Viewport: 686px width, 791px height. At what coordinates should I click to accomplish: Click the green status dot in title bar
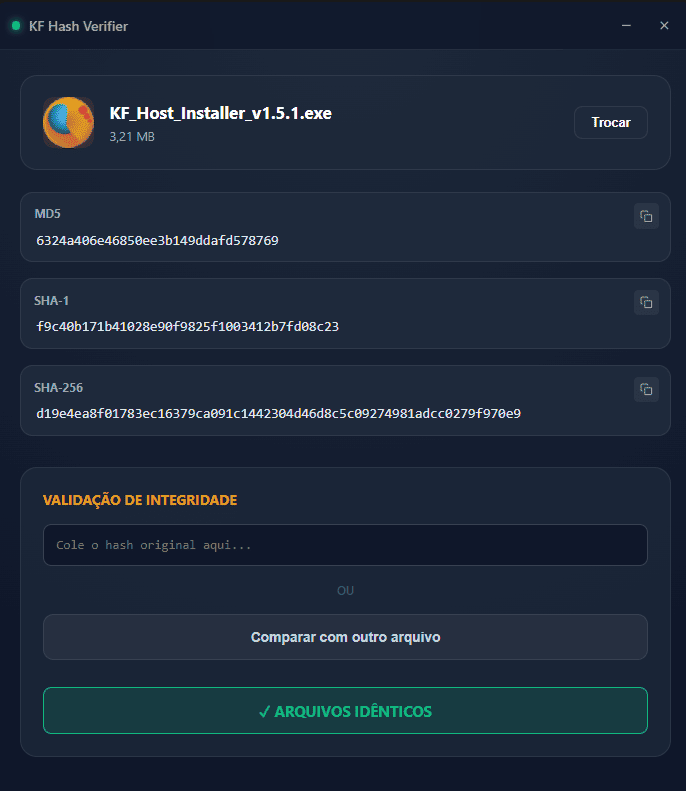[x=16, y=26]
